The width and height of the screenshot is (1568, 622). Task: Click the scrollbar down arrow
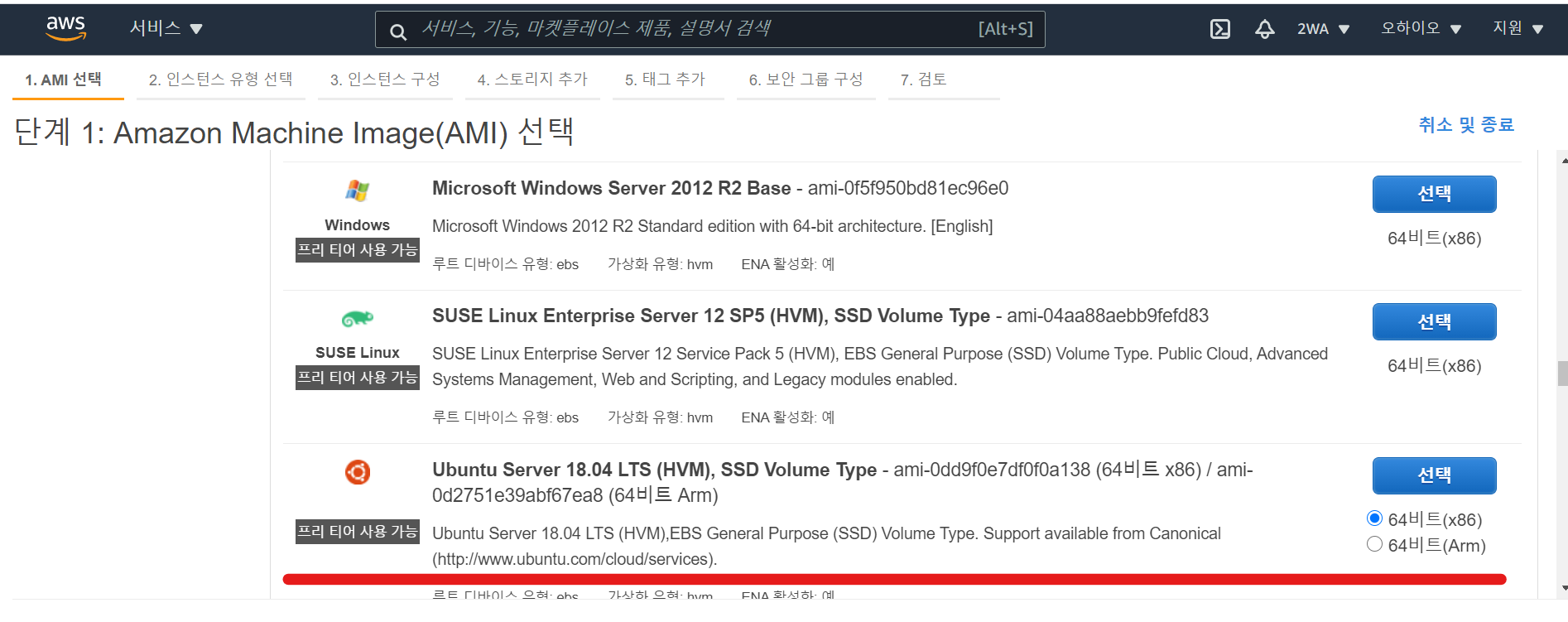(x=1563, y=589)
